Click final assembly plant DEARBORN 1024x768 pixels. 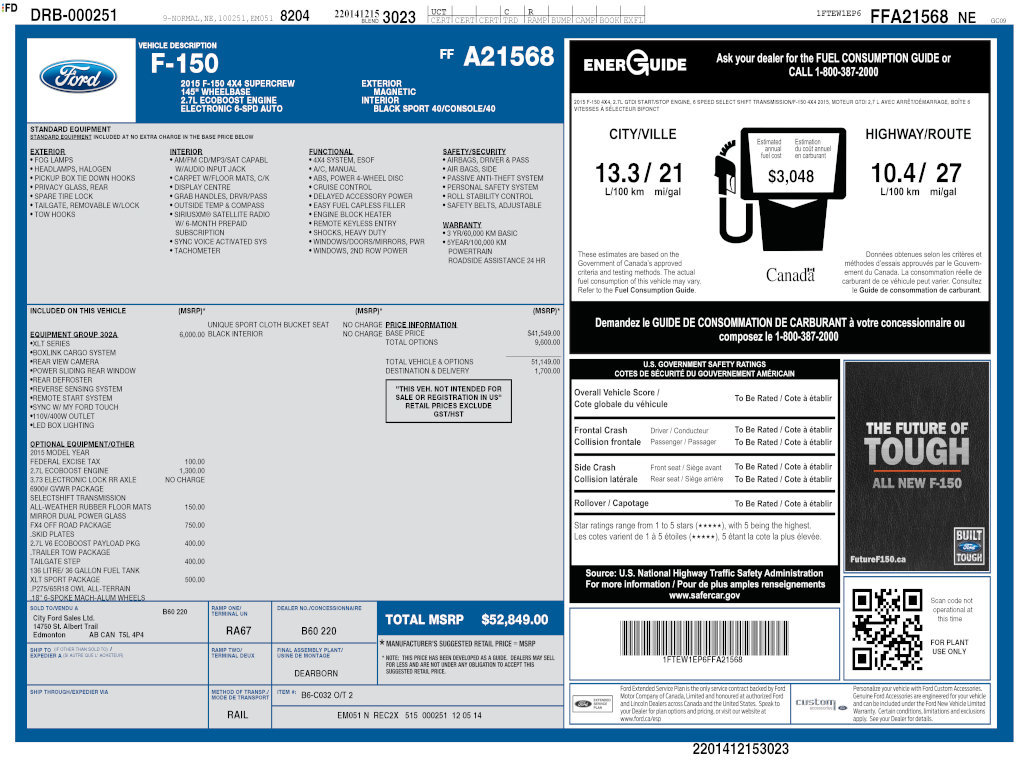click(316, 673)
